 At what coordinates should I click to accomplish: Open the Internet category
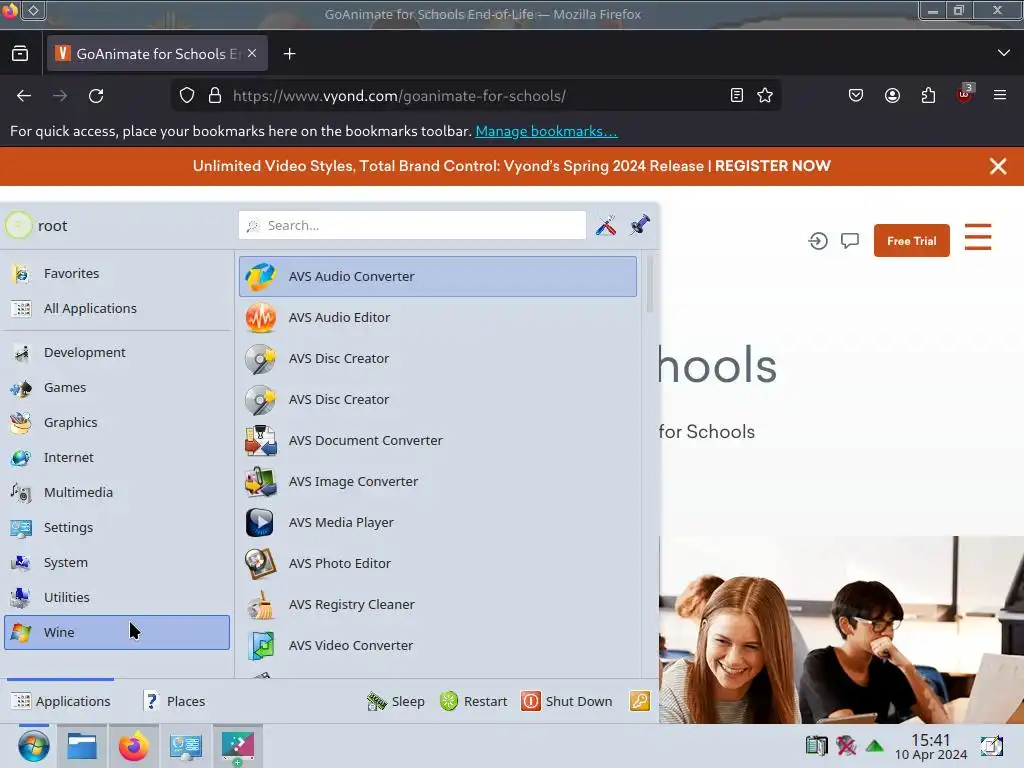point(117,457)
